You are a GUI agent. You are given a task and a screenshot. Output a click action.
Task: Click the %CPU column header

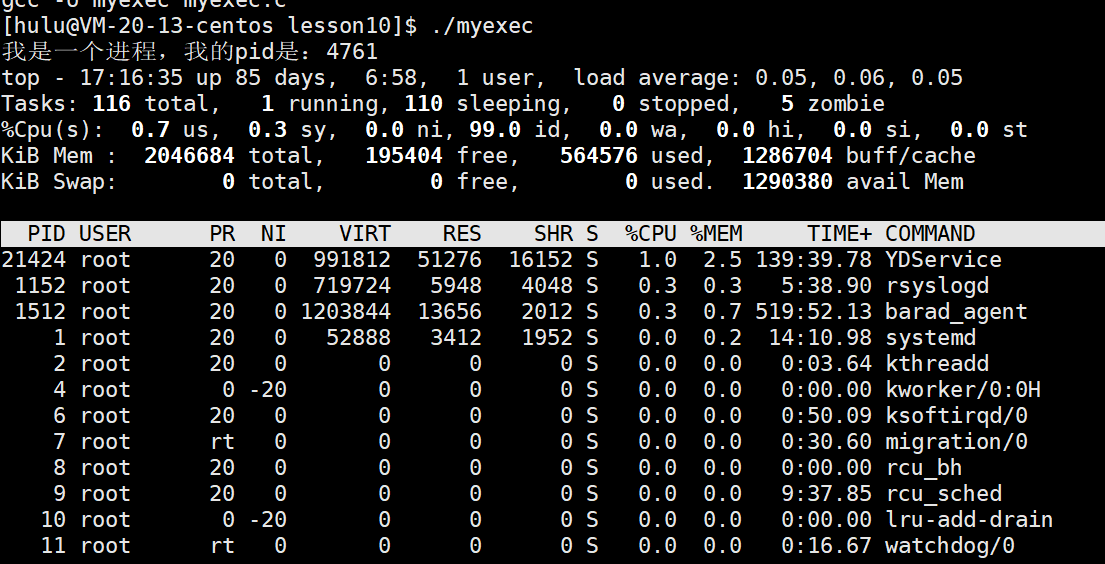coord(650,233)
